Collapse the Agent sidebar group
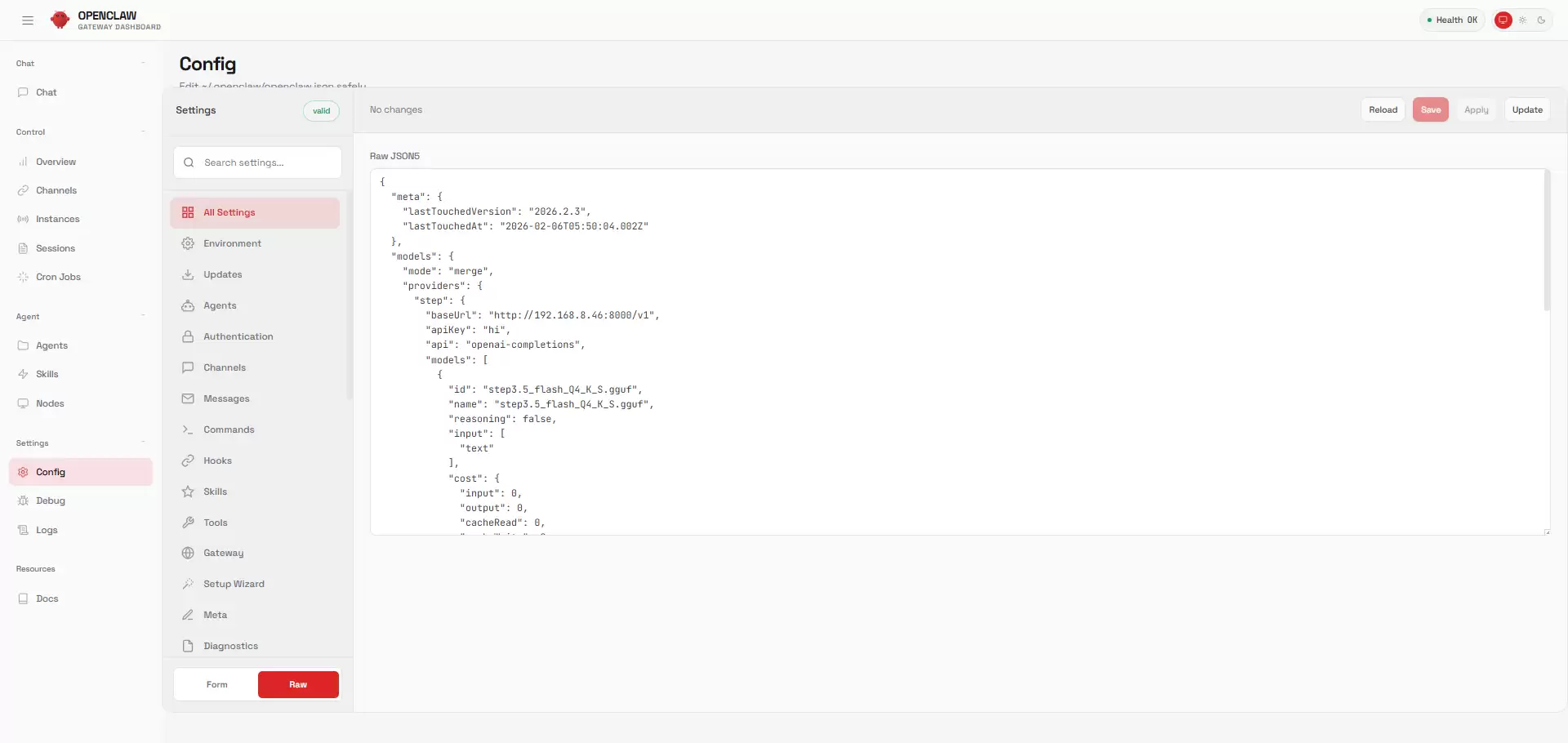 click(x=143, y=317)
